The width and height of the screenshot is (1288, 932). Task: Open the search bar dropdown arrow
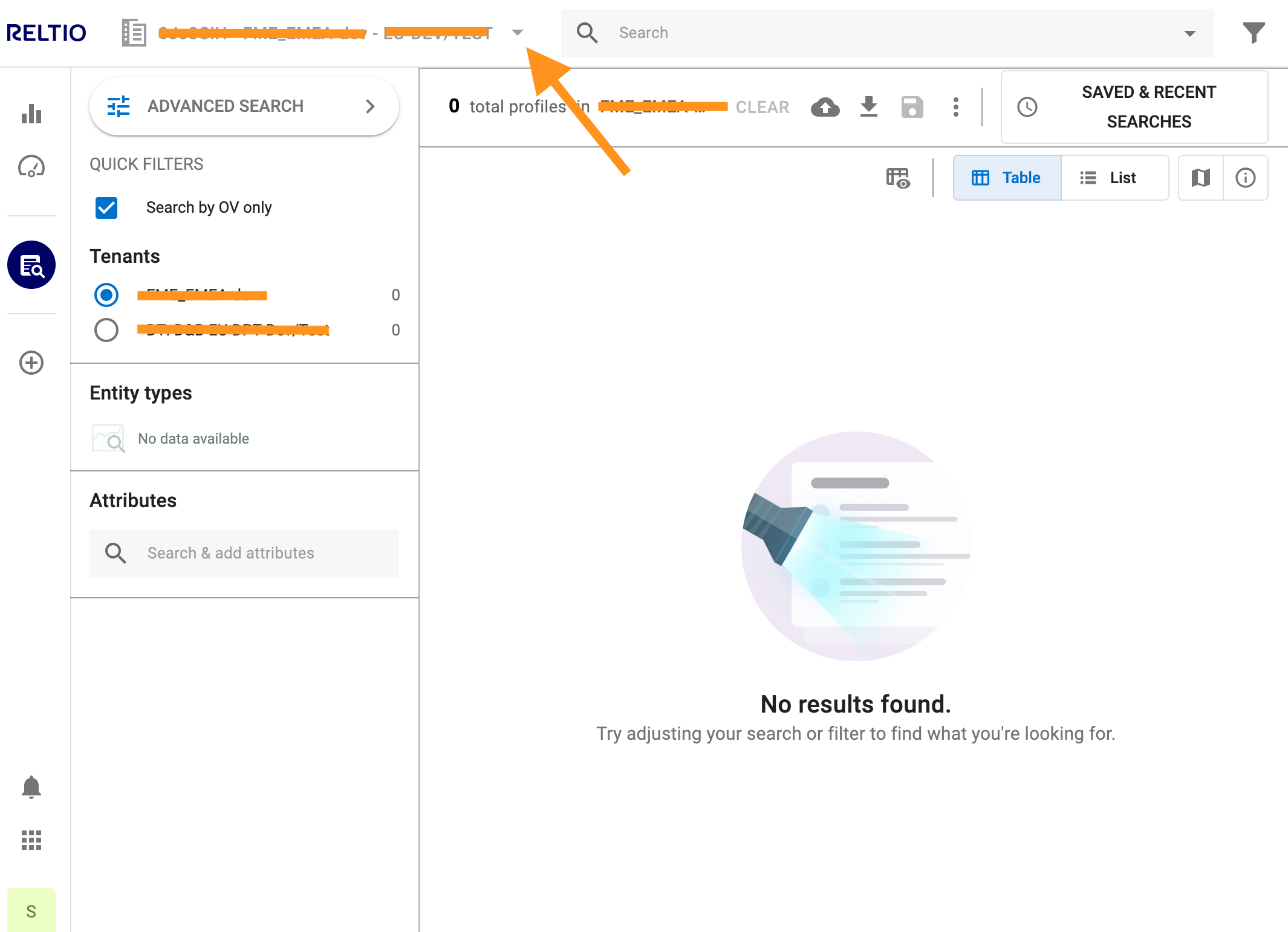[1189, 33]
